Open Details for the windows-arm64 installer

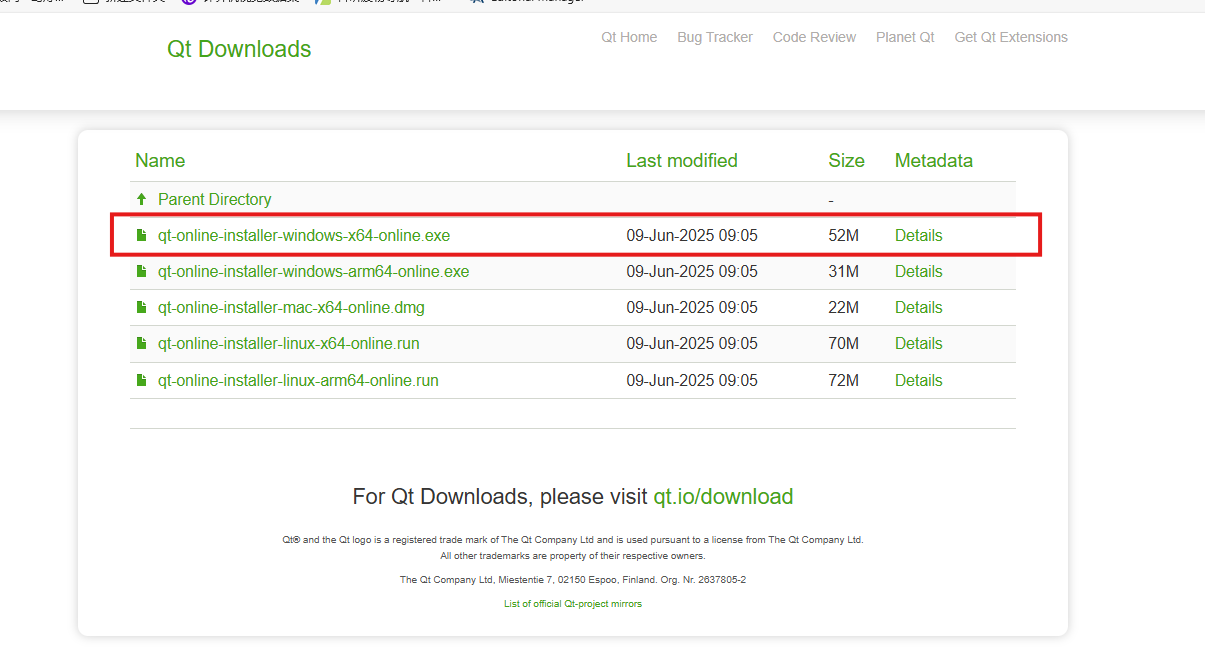[x=919, y=272]
